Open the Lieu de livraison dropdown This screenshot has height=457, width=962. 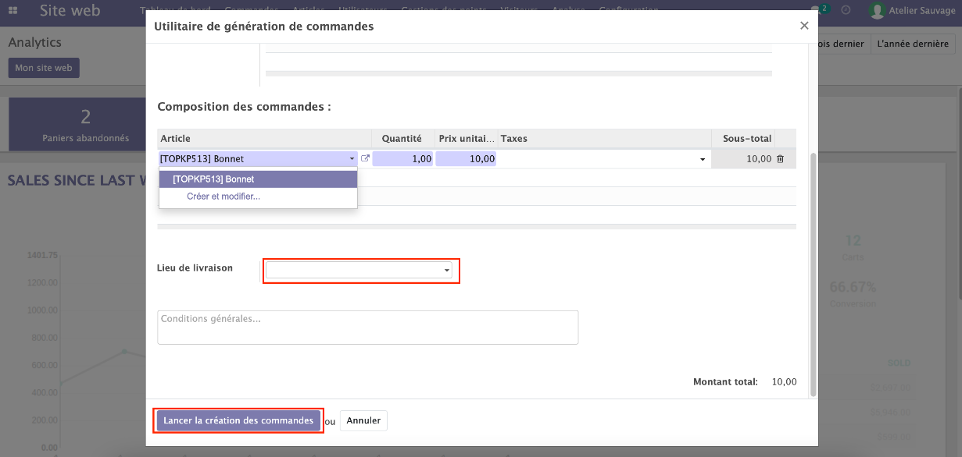click(x=360, y=270)
